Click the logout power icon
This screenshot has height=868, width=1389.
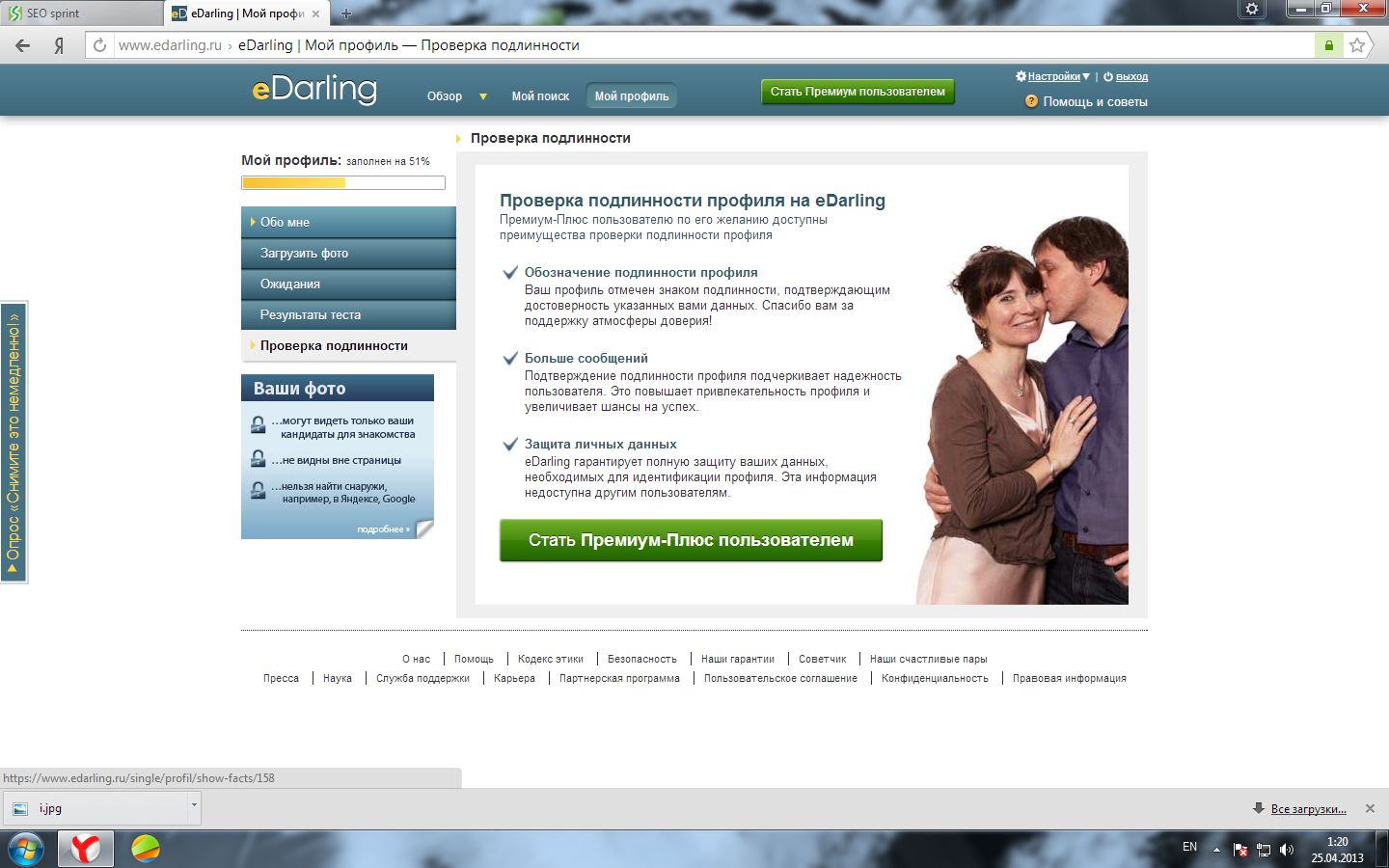[x=1108, y=76]
